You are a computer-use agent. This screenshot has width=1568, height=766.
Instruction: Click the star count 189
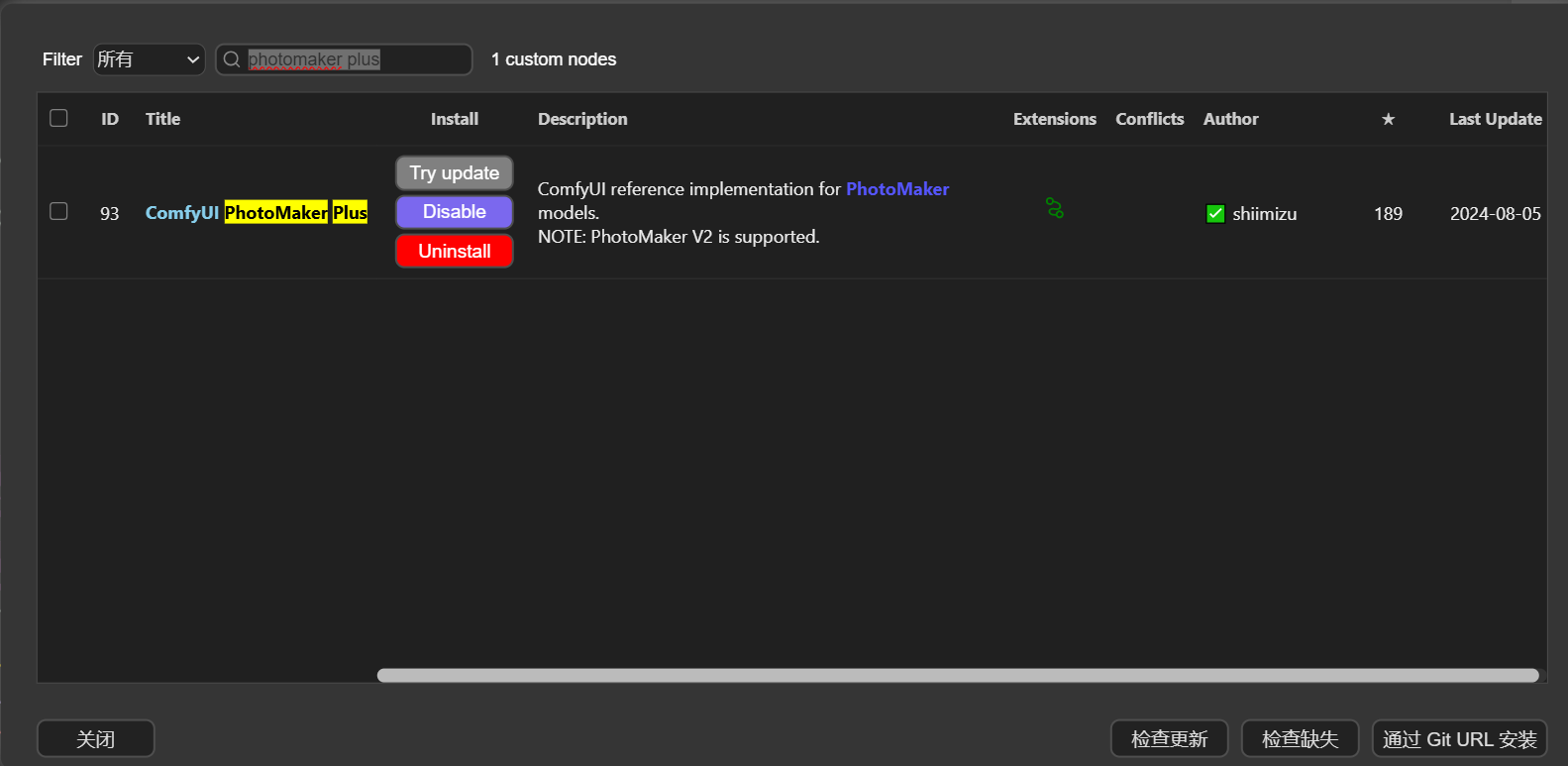1388,214
